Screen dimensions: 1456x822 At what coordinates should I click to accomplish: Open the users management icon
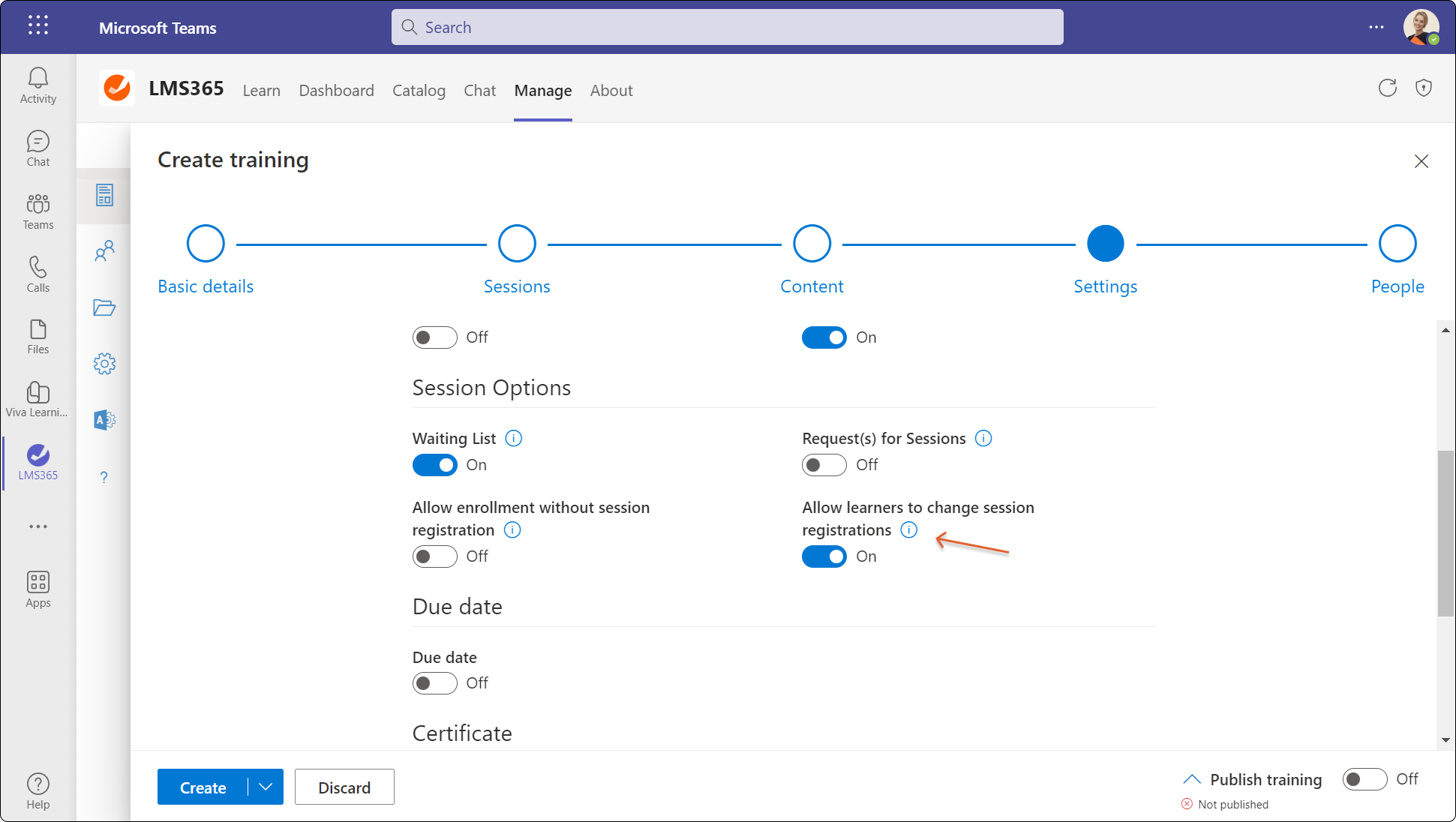click(104, 250)
